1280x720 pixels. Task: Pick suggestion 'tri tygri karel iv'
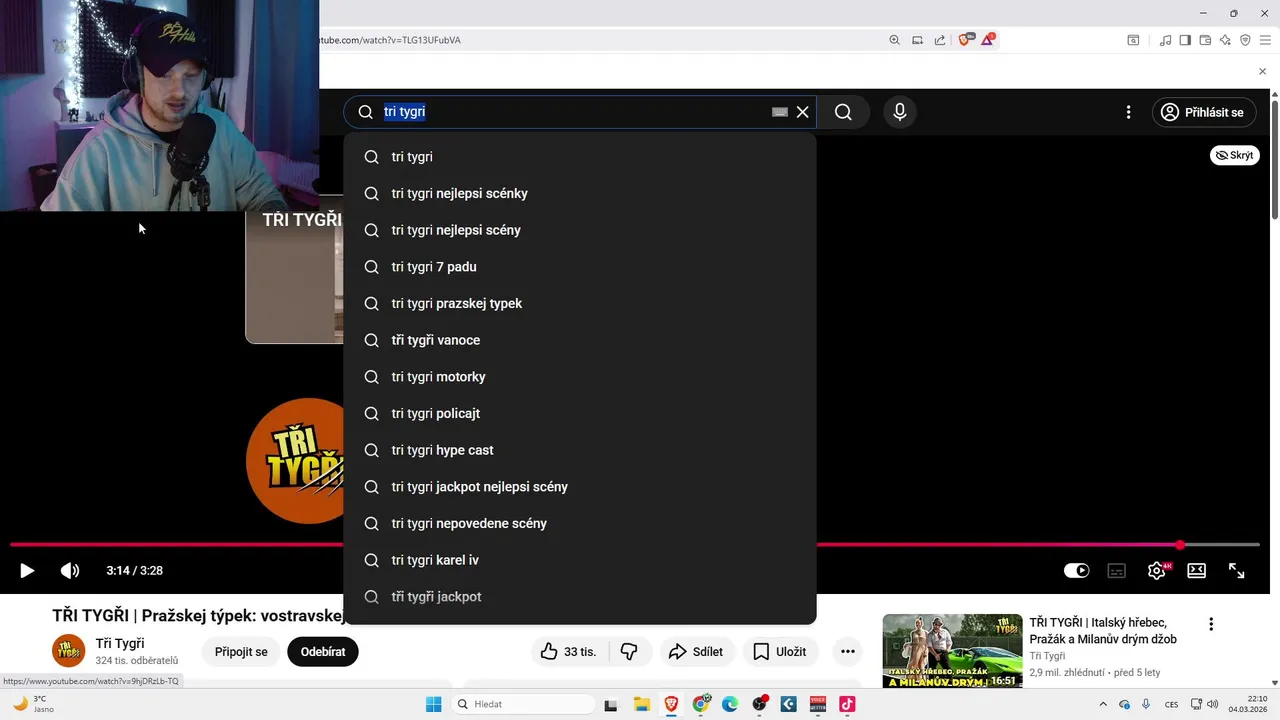580,560
